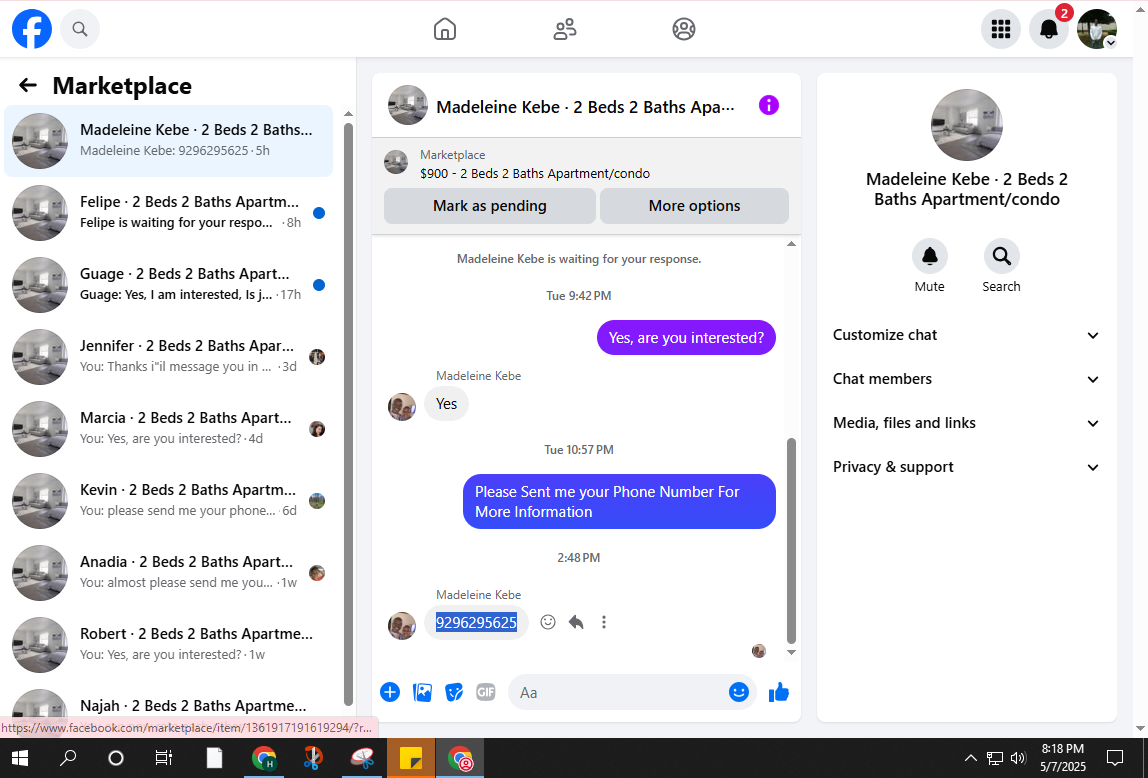Open the taskbar clock showing 8:18 PM
1148x778 pixels.
coord(1063,758)
